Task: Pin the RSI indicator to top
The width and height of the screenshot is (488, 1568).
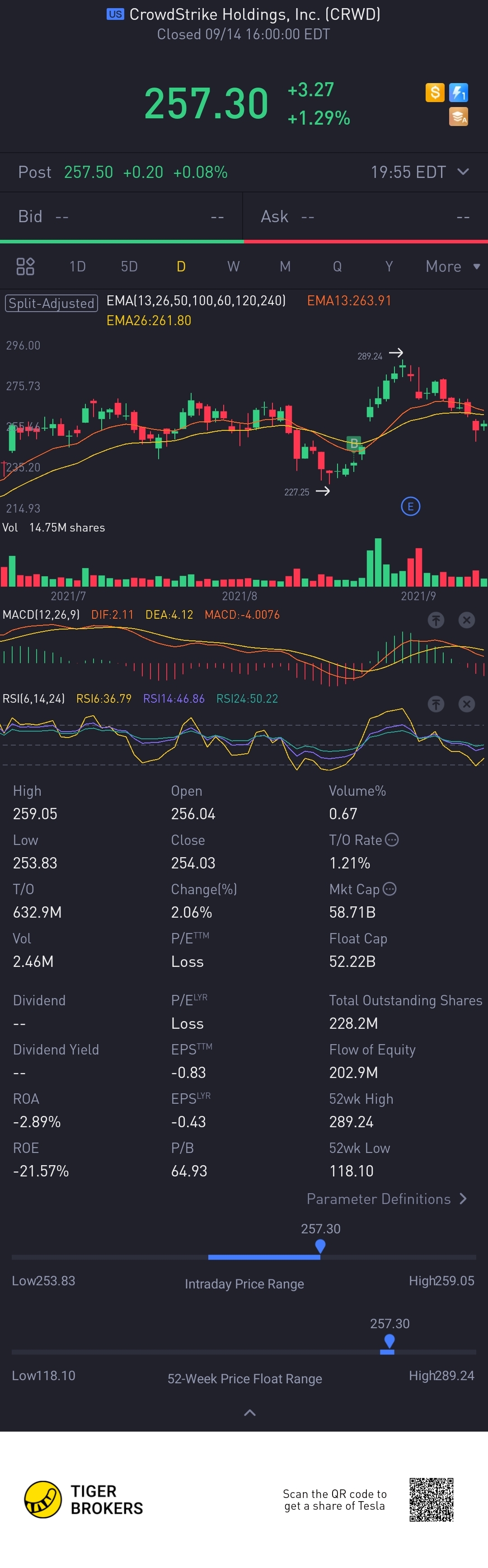Action: click(436, 704)
